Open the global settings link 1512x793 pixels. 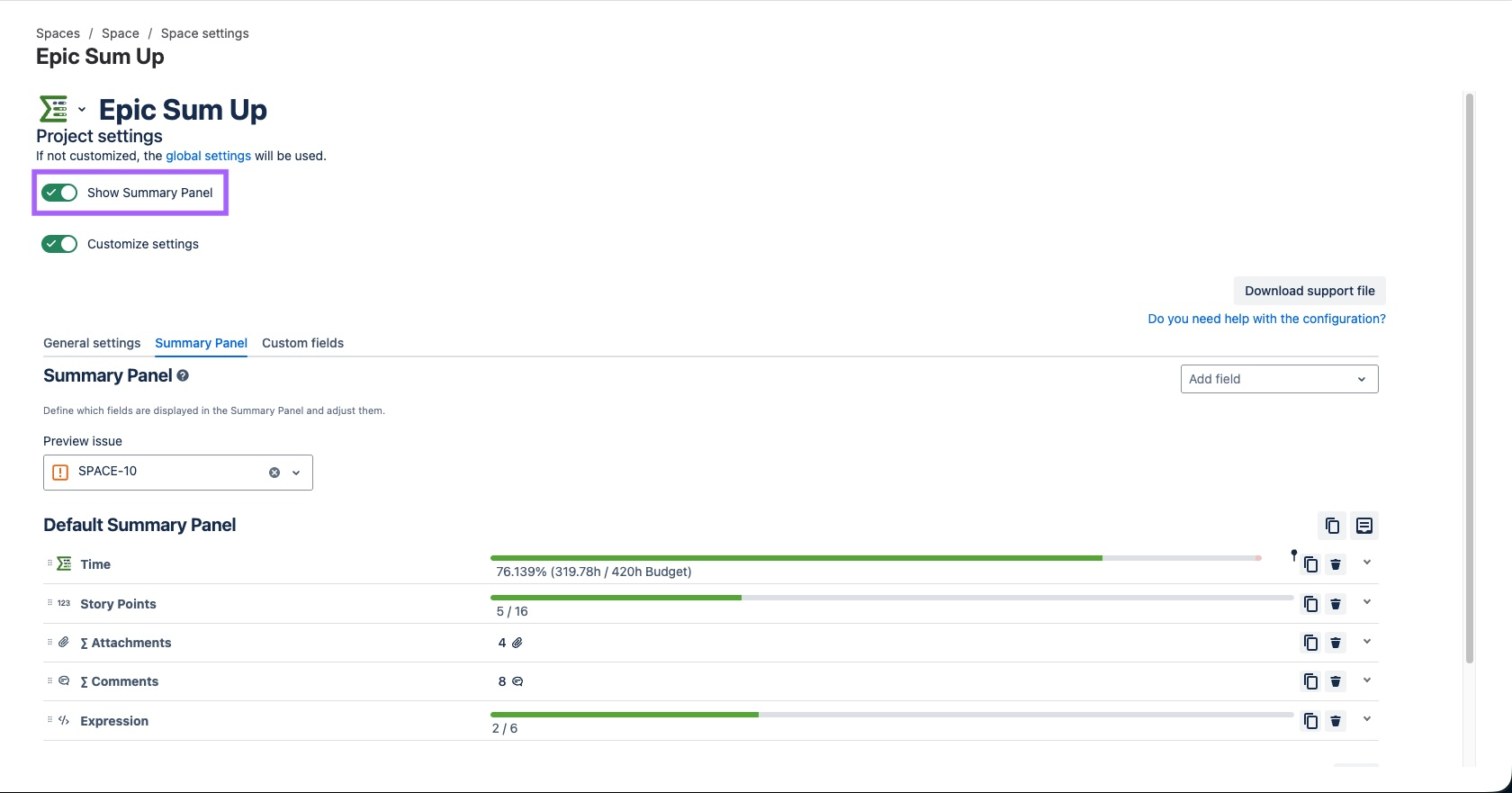(208, 156)
